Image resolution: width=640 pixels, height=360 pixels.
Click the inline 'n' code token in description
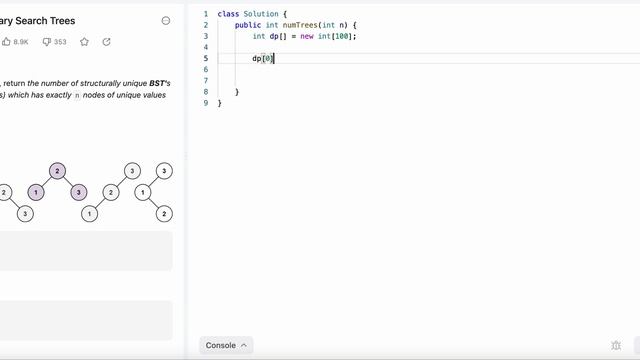point(77,95)
